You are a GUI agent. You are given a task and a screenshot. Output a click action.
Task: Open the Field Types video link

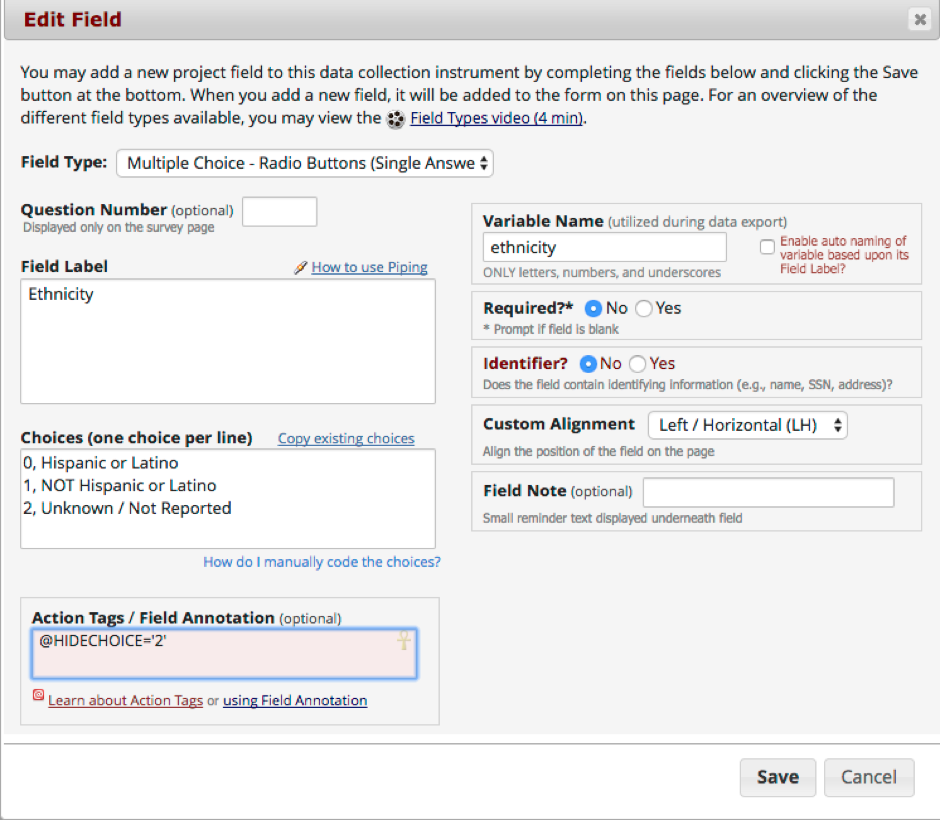496,118
